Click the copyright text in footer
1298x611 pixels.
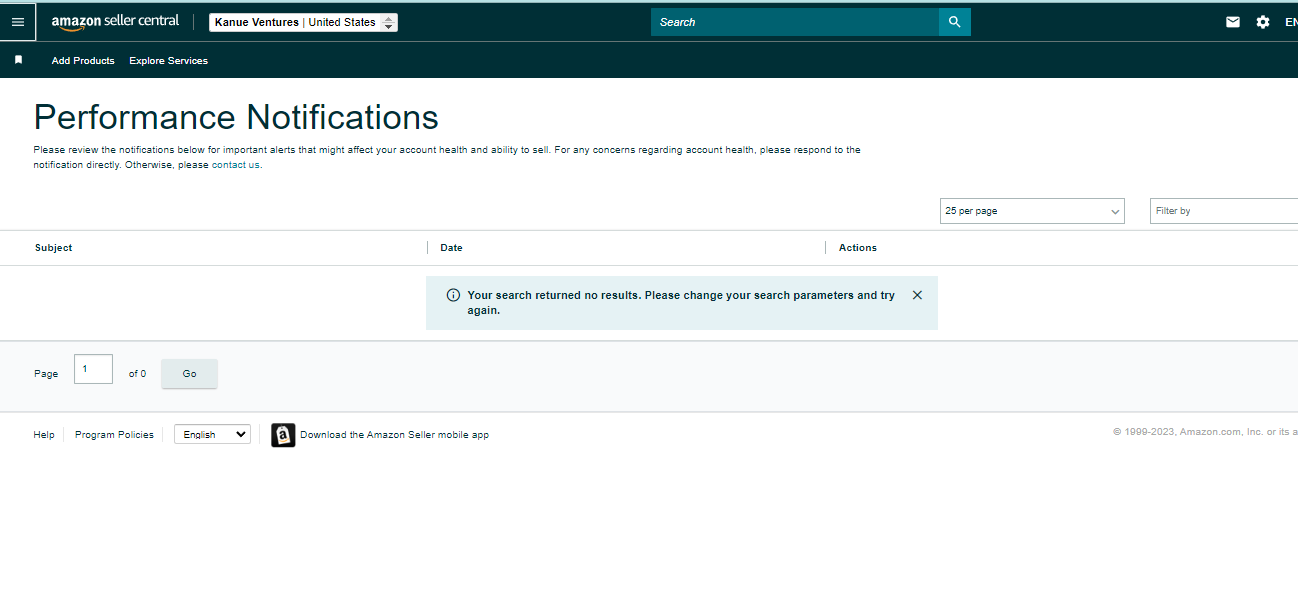[1205, 432]
